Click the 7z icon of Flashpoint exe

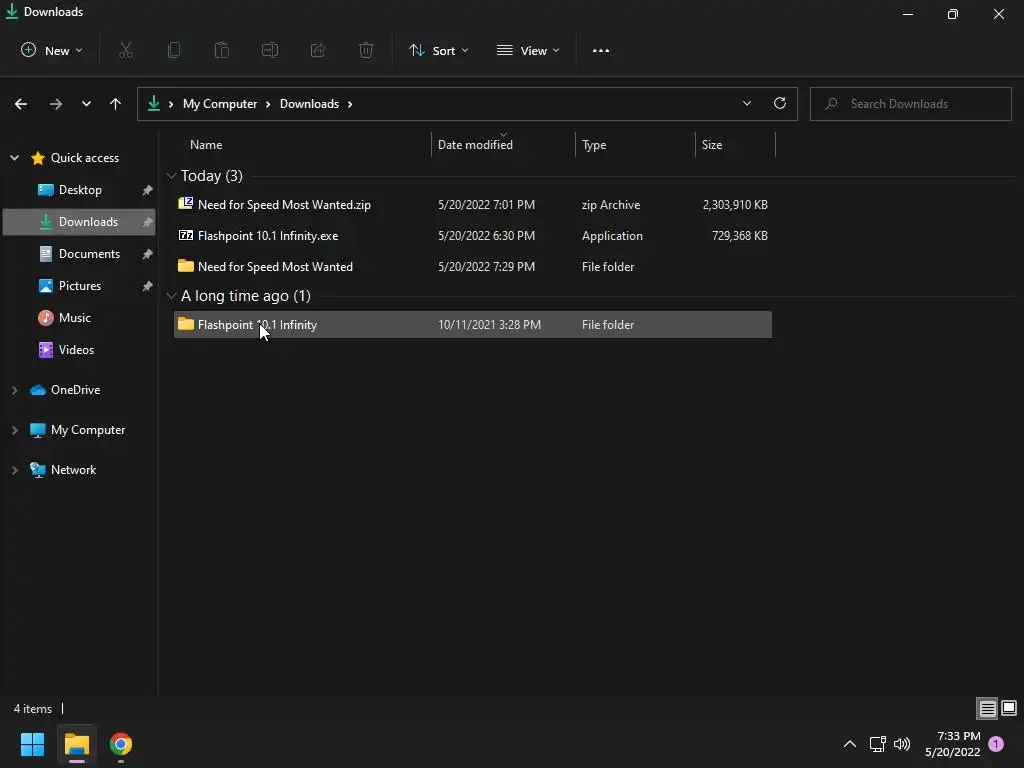185,235
